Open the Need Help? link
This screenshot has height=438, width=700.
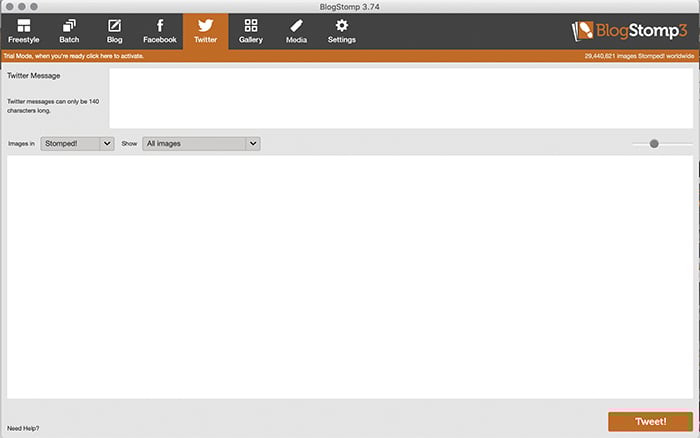(x=23, y=429)
